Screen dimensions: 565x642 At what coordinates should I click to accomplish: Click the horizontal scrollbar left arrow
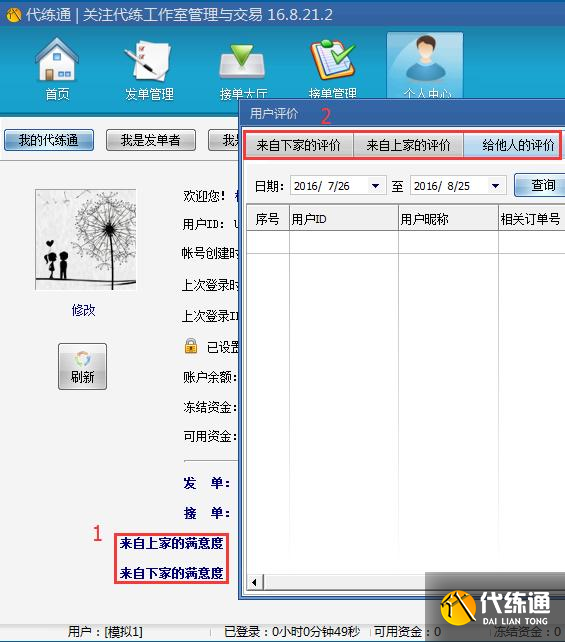pyautogui.click(x=254, y=582)
